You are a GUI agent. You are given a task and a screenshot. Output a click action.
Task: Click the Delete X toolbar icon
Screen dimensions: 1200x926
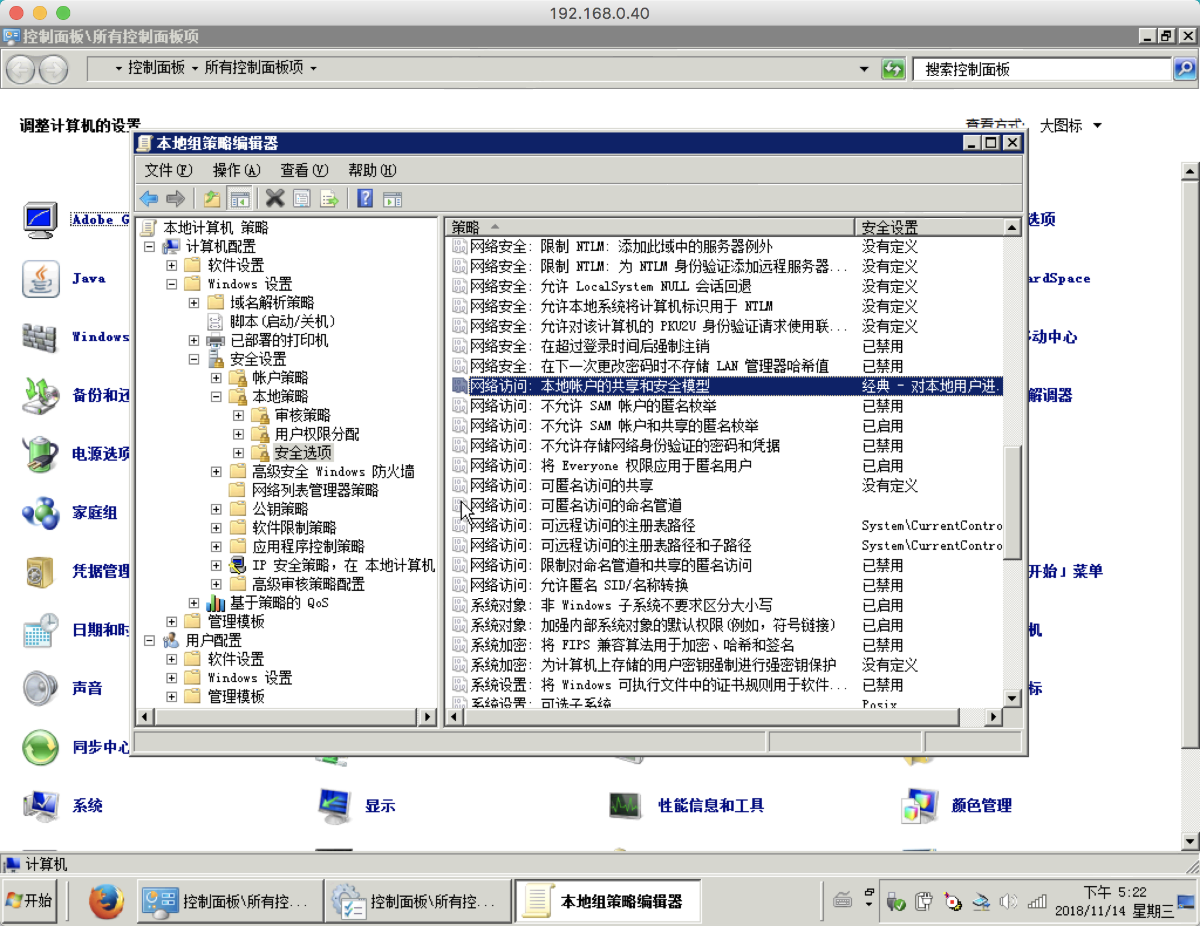(275, 199)
